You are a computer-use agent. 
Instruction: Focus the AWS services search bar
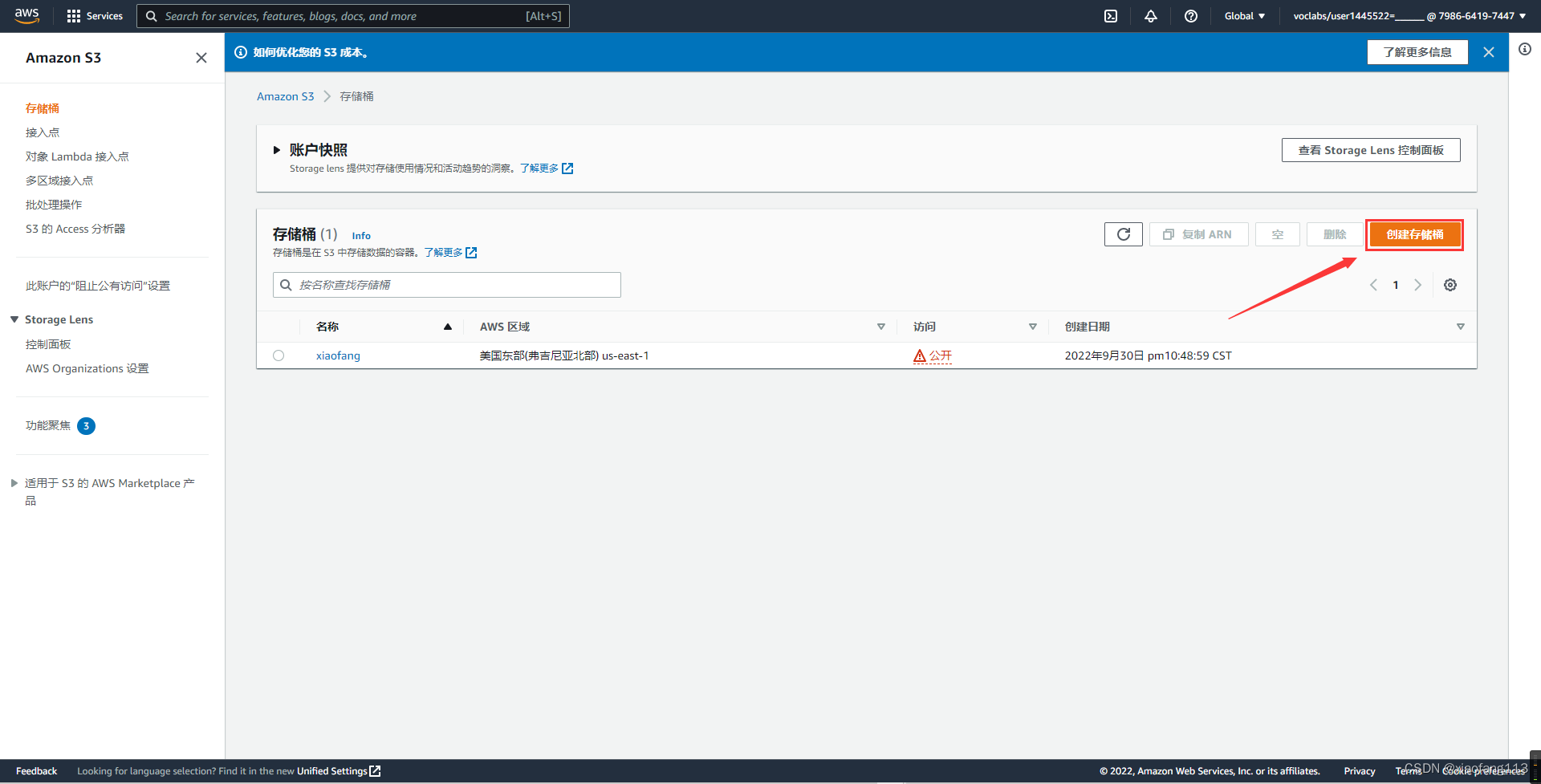point(353,16)
